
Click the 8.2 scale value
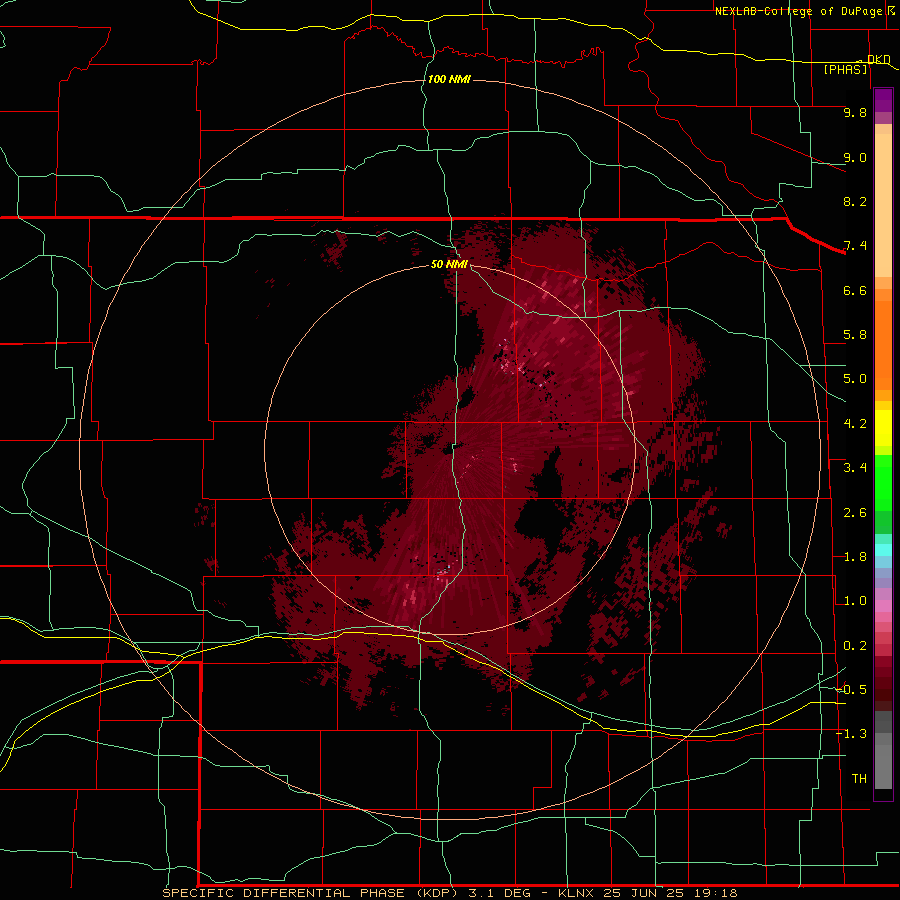click(x=855, y=201)
